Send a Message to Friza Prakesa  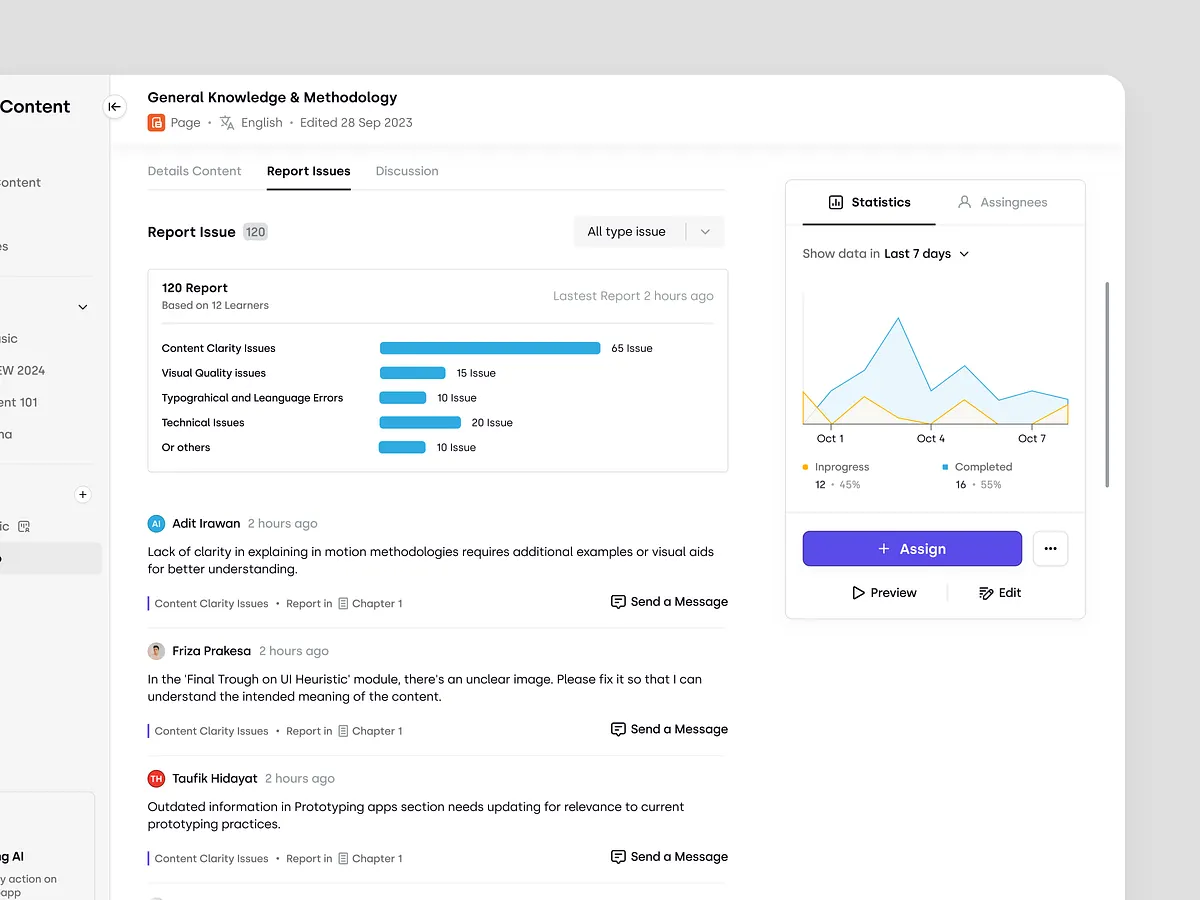click(669, 729)
